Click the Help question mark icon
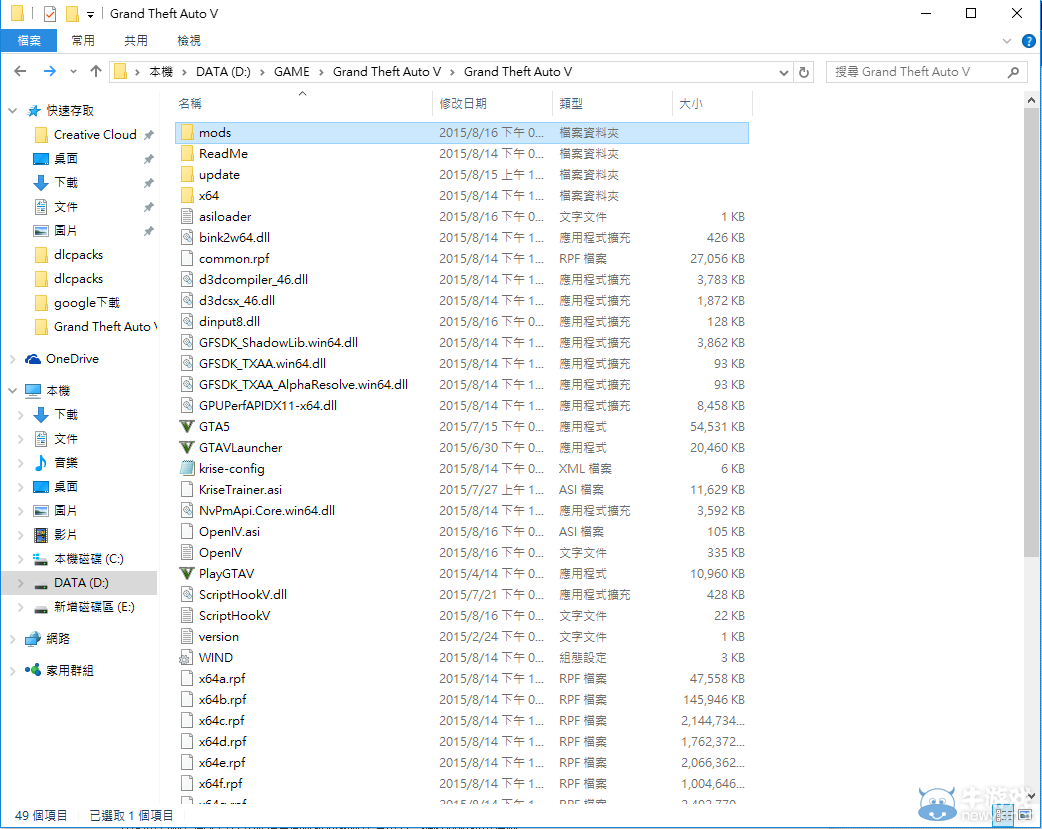 click(x=1028, y=41)
